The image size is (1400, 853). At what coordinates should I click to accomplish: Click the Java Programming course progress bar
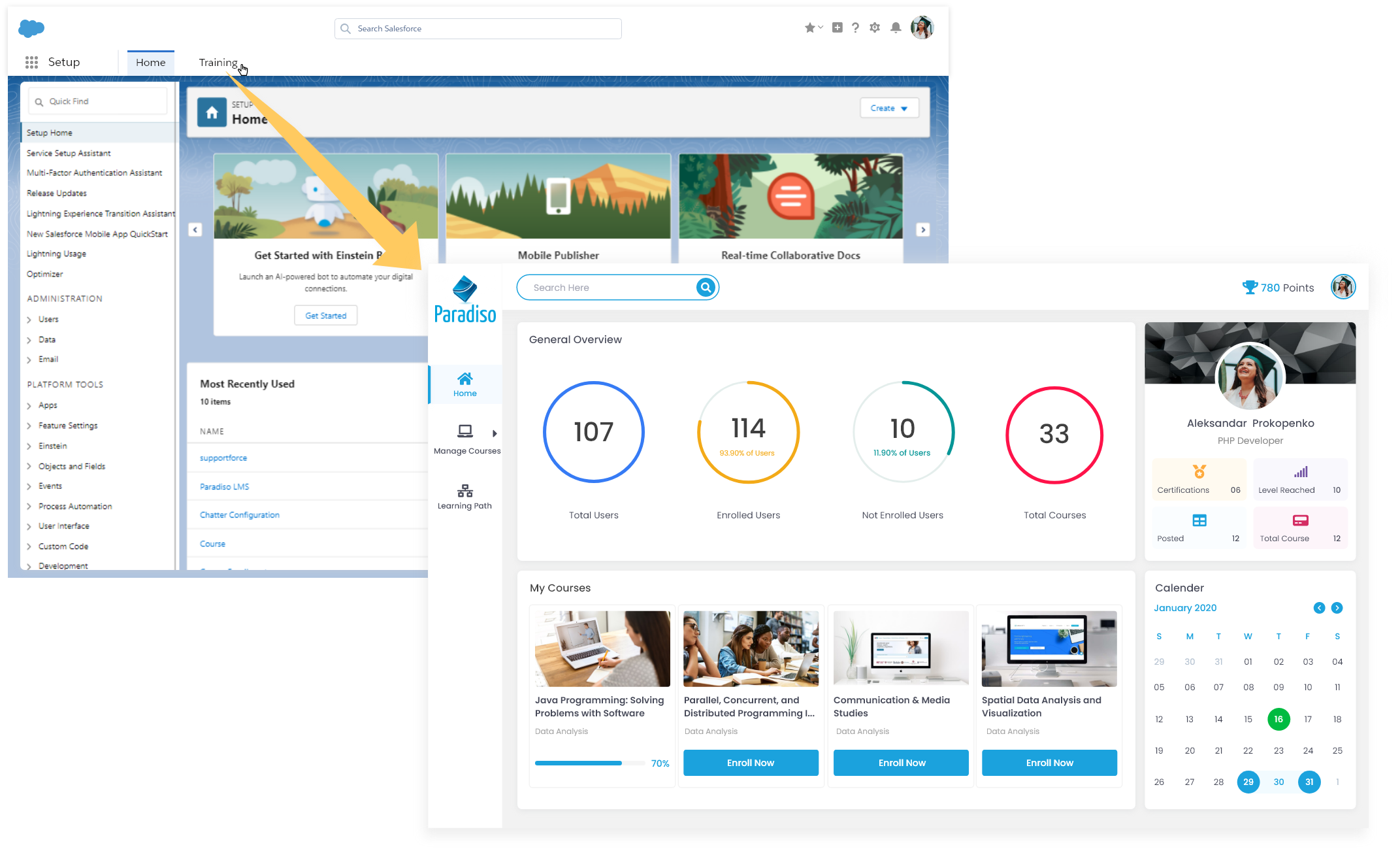click(x=589, y=763)
